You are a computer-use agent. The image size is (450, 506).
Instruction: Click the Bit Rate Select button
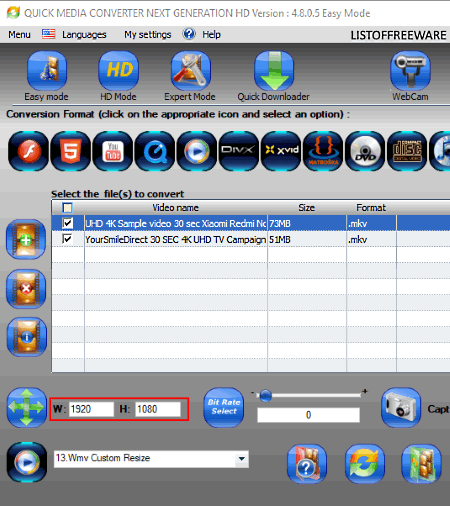224,407
